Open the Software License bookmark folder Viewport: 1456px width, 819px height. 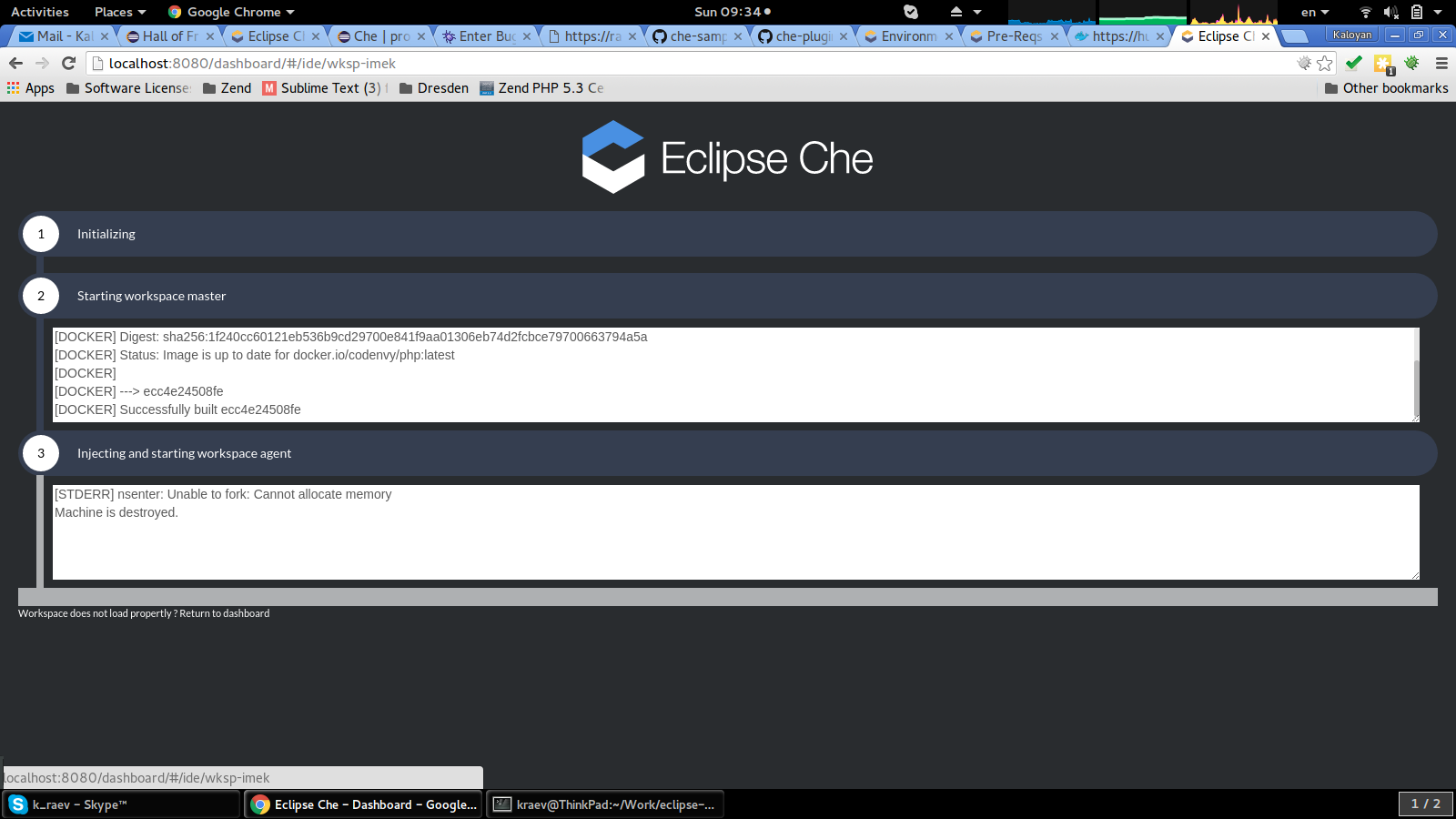[x=128, y=88]
